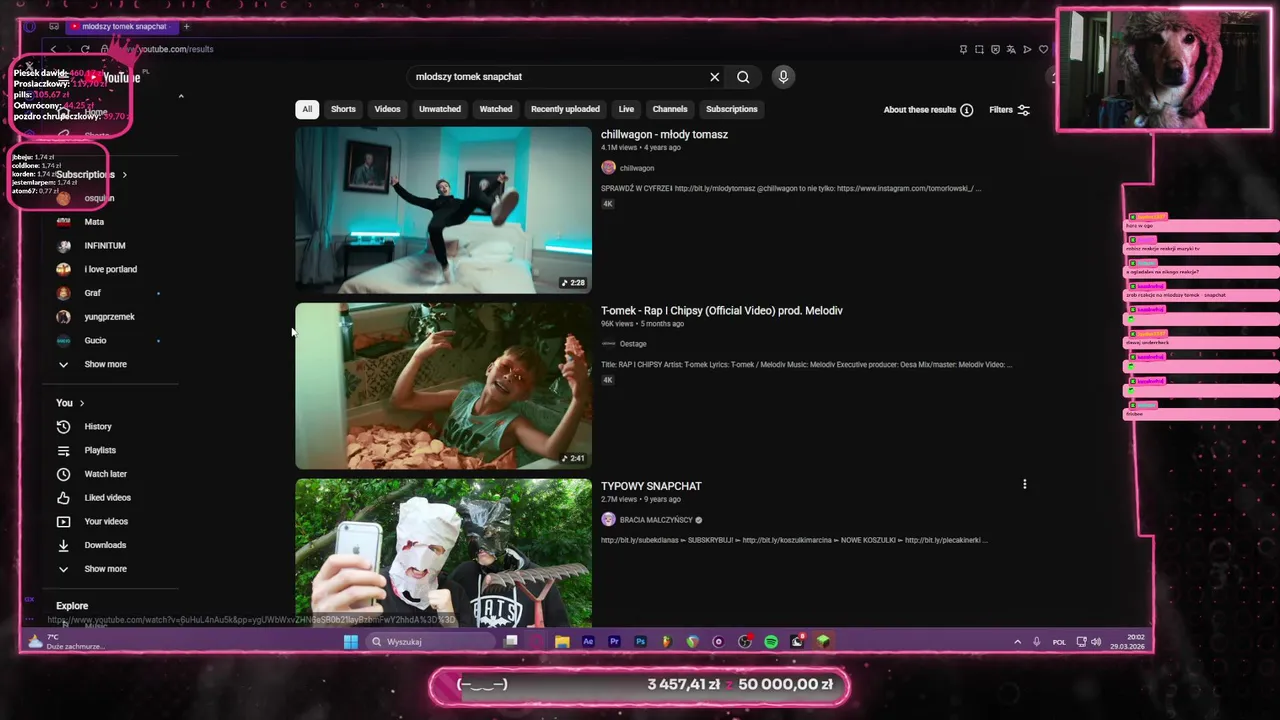Open the three-dot menu for TYPOWY SNAPCHAT

[1024, 485]
